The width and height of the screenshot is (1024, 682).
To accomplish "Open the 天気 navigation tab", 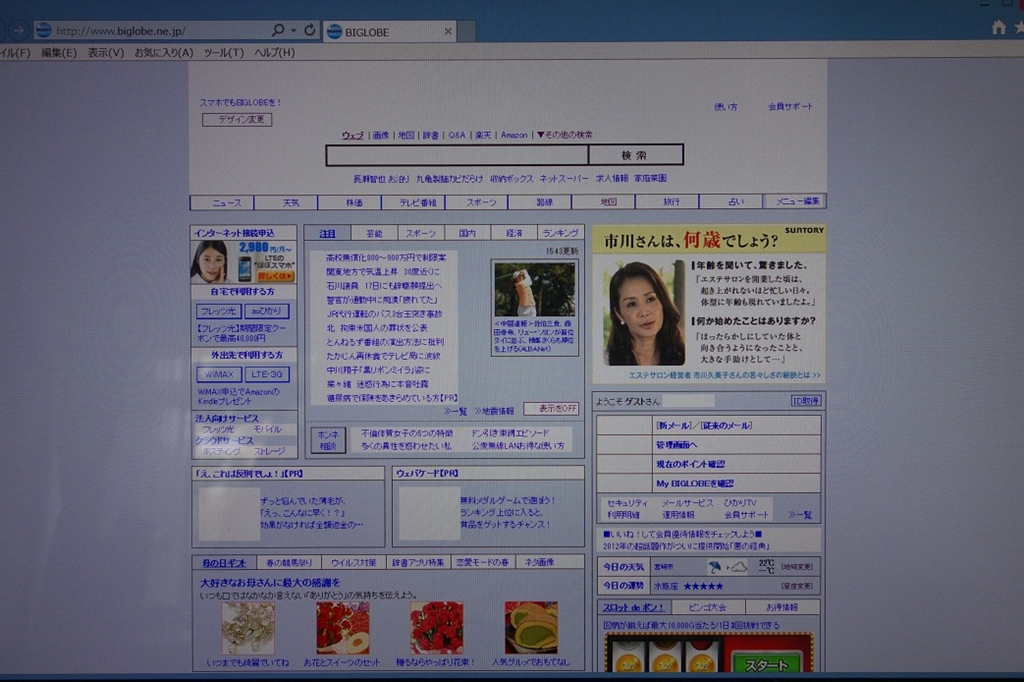I will 286,203.
